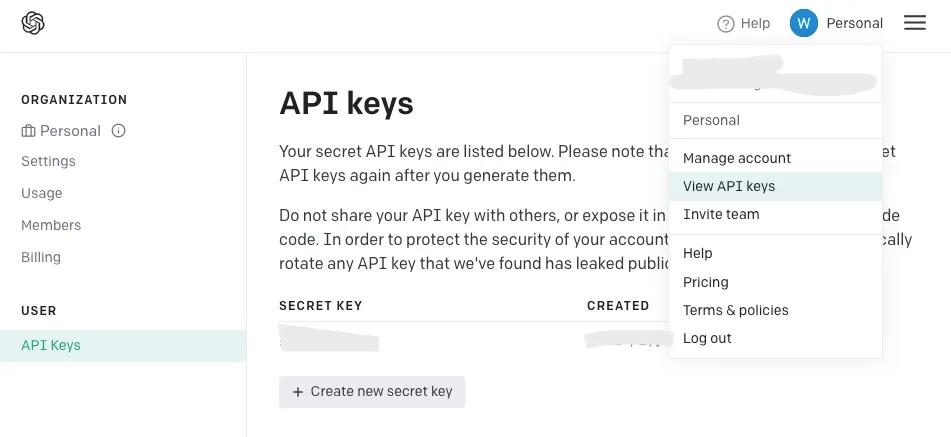Open the Pricing menu entry

click(706, 282)
